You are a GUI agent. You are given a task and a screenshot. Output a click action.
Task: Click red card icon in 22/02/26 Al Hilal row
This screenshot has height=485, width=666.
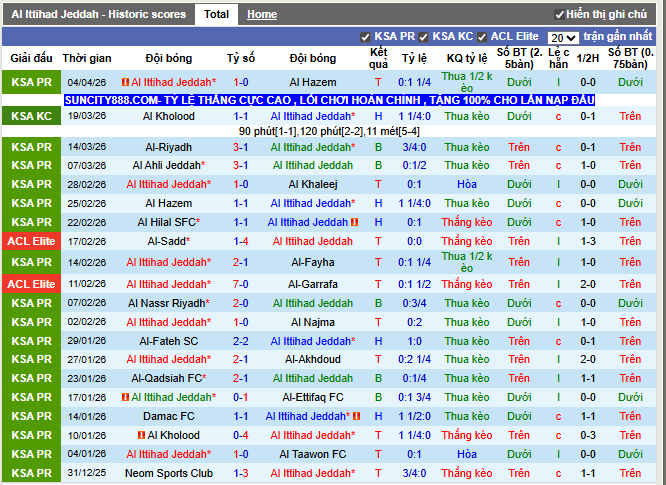(x=355, y=222)
